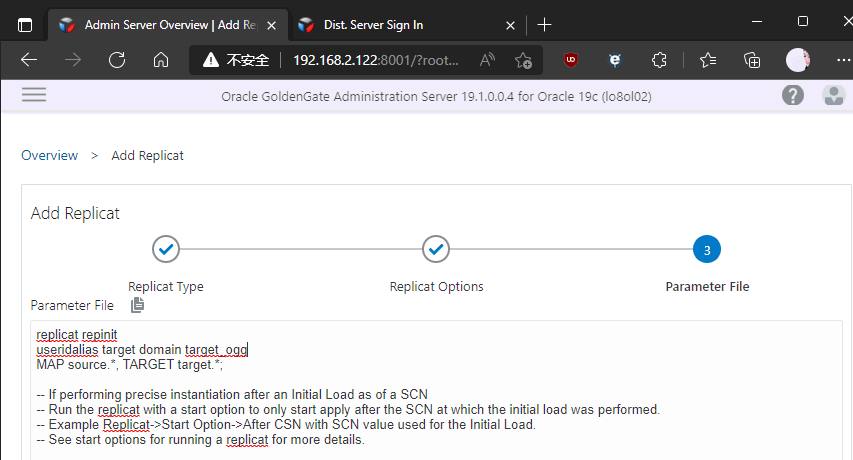Open the Collections toolbar icon
The image size is (853, 460).
click(x=753, y=60)
